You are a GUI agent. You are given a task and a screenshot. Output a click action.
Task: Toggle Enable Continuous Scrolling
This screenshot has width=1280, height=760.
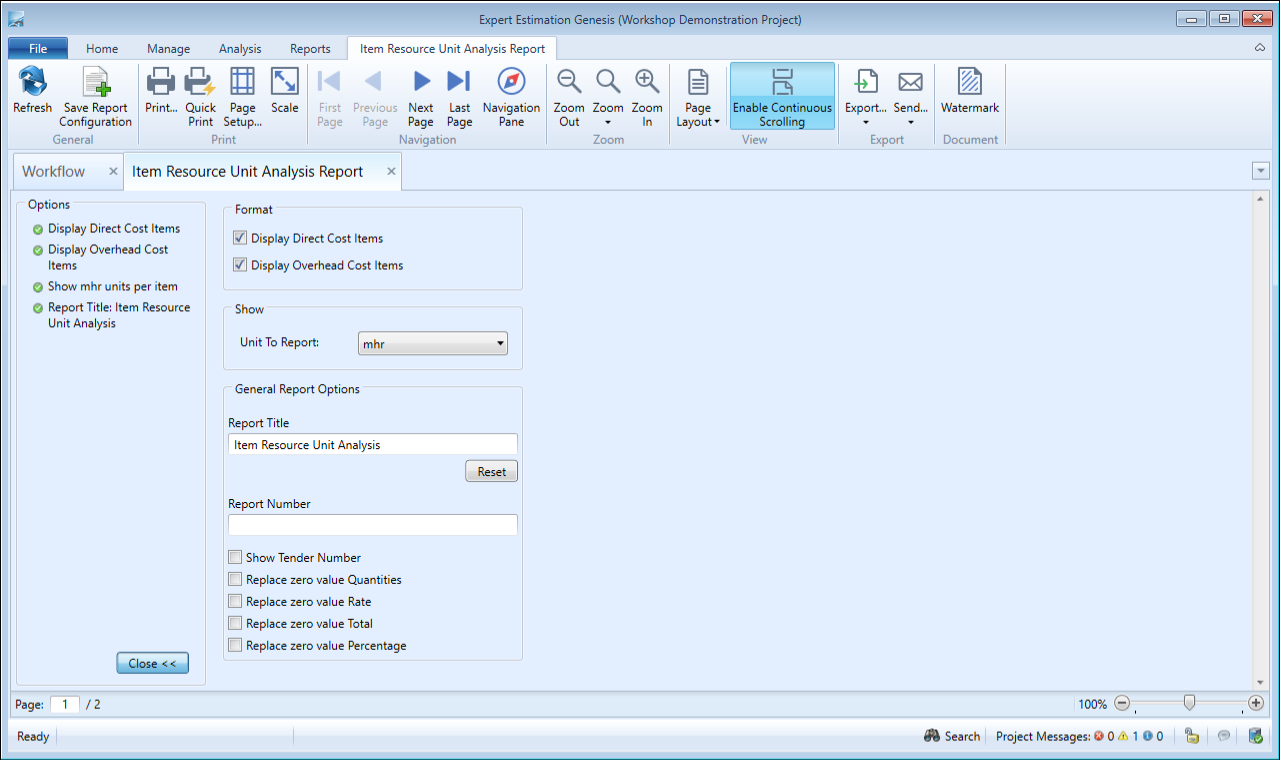782,98
